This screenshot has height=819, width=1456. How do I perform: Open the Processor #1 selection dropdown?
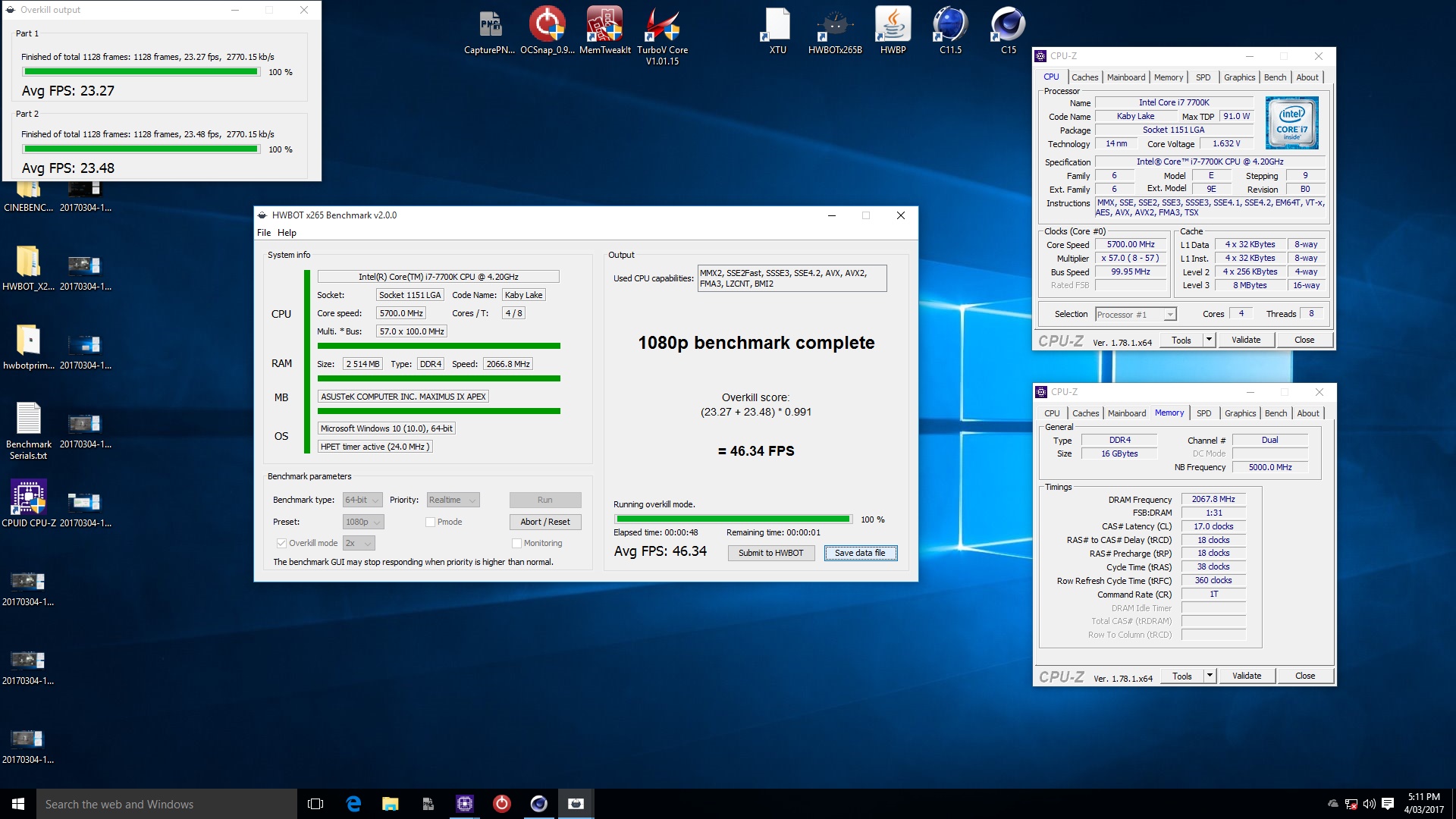1135,314
